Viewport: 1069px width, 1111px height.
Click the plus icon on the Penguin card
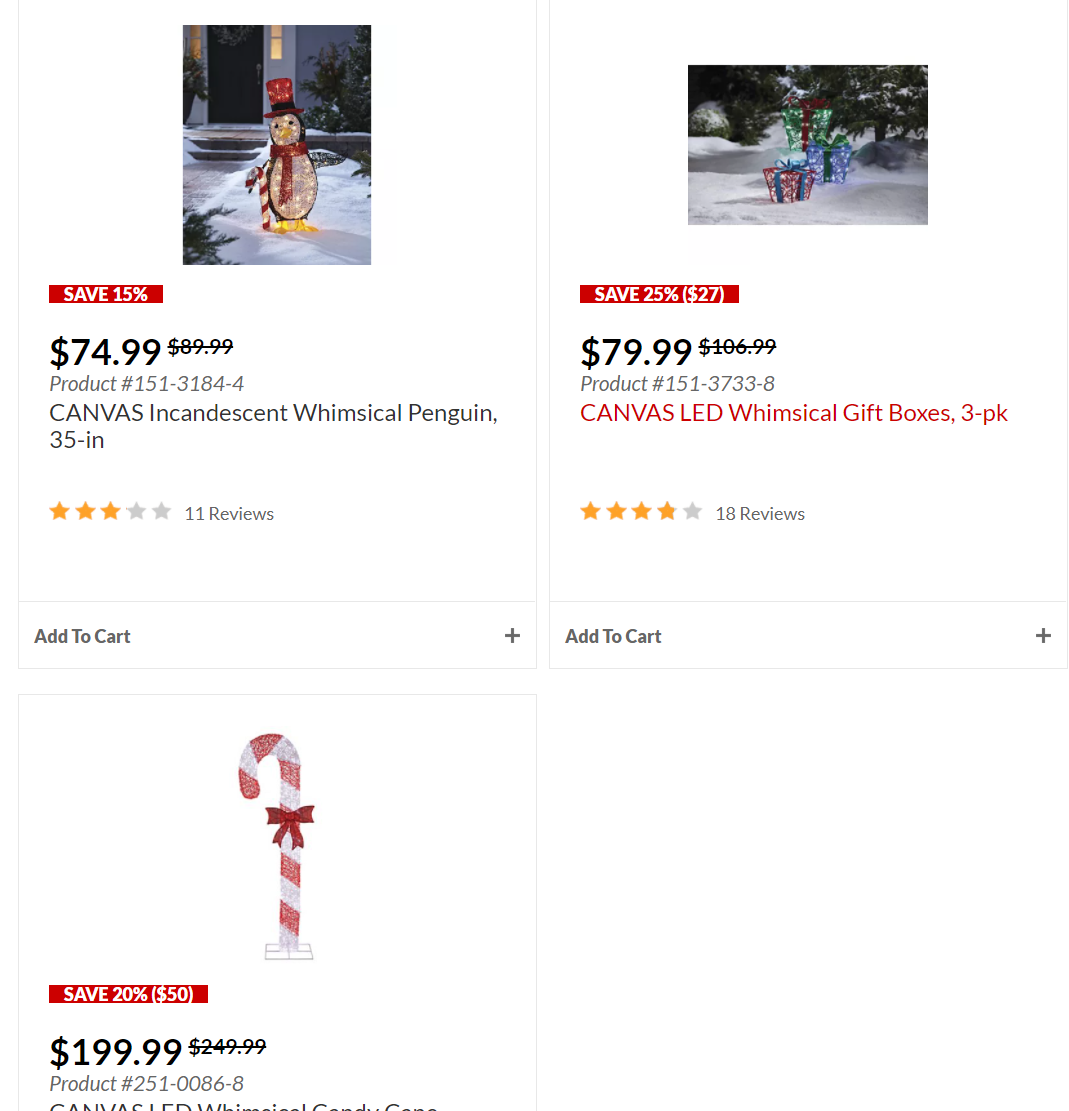tap(512, 636)
